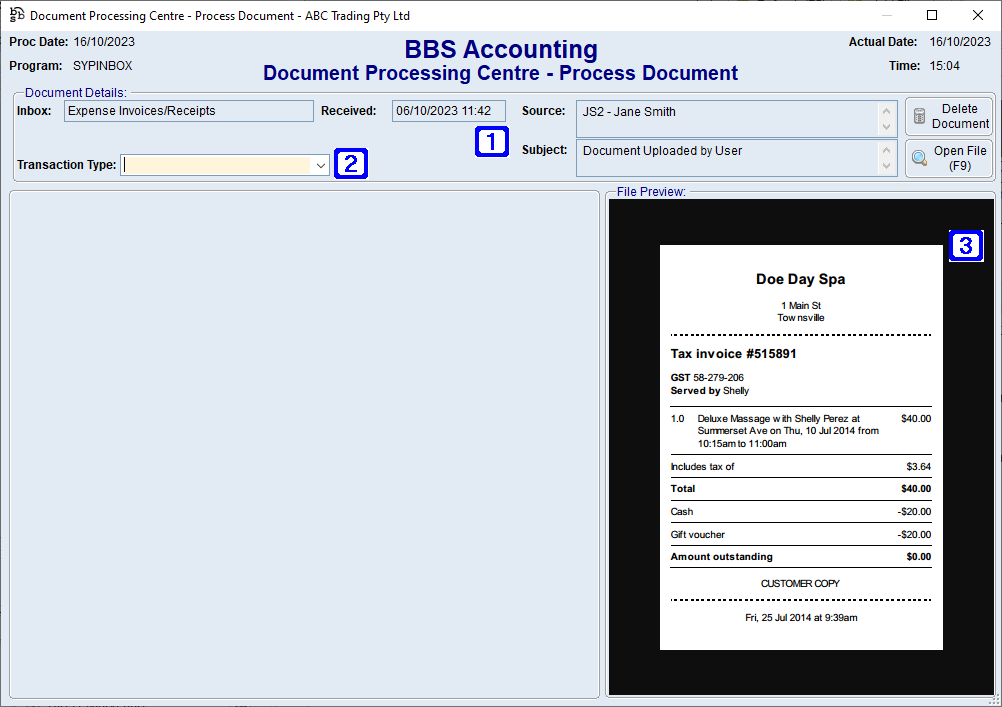Select the Inbox field Expense Invoices/Receipts

187,111
